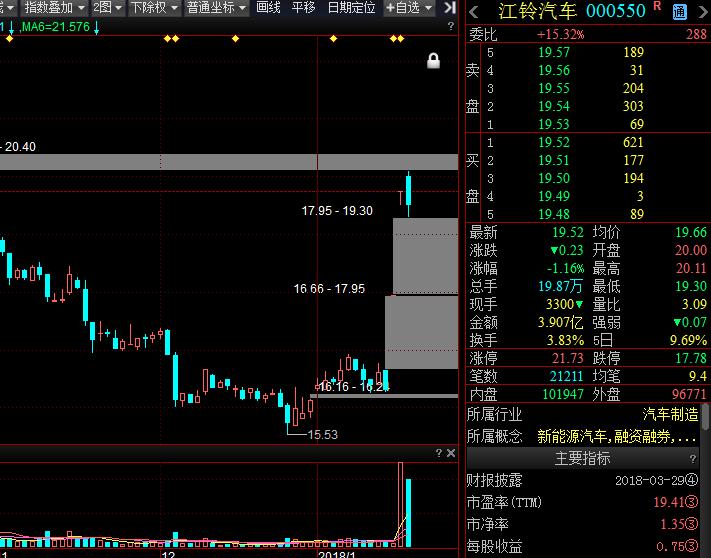Image resolution: width=711 pixels, height=558 pixels.
Task: Click 内盘 value 101947
Action: pyautogui.click(x=563, y=394)
